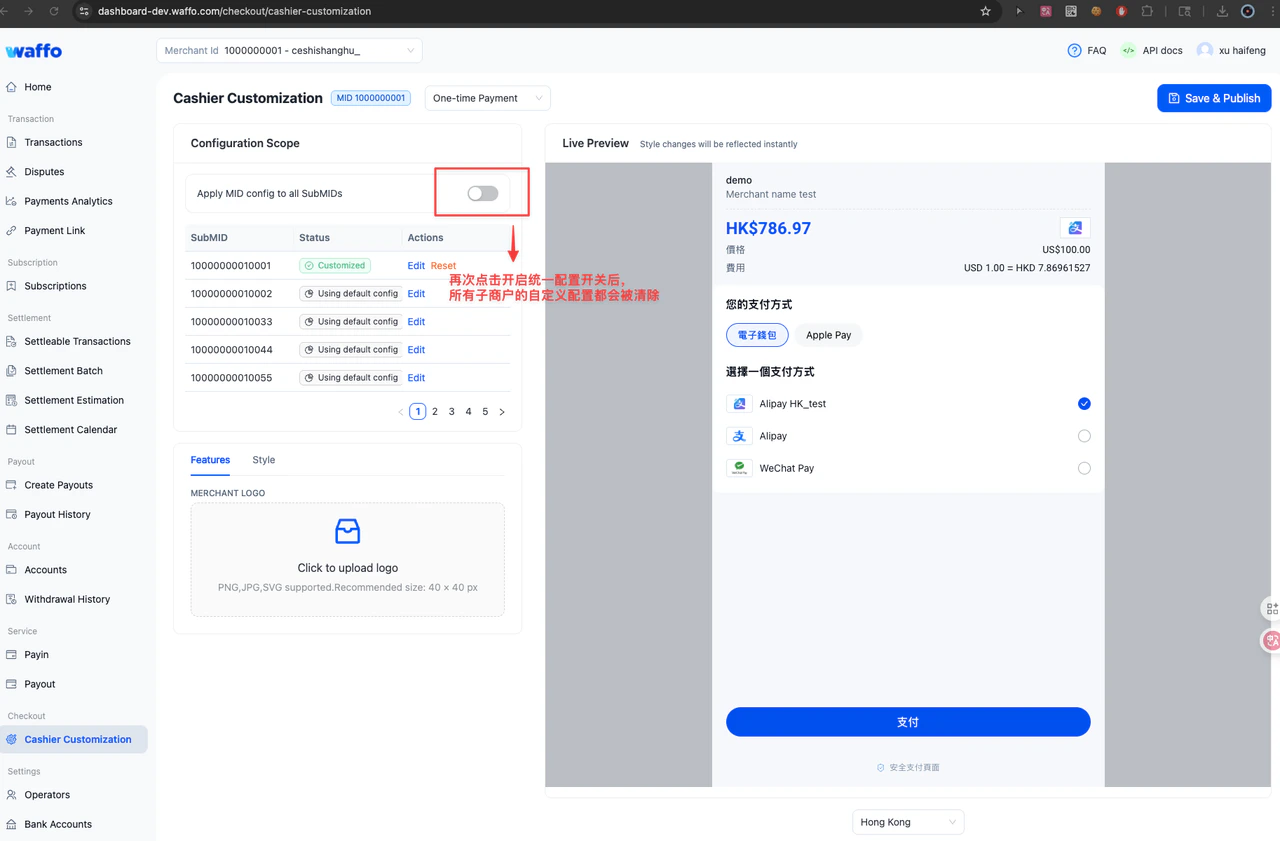
Task: Reload the page in the browser
Action: pyautogui.click(x=54, y=11)
